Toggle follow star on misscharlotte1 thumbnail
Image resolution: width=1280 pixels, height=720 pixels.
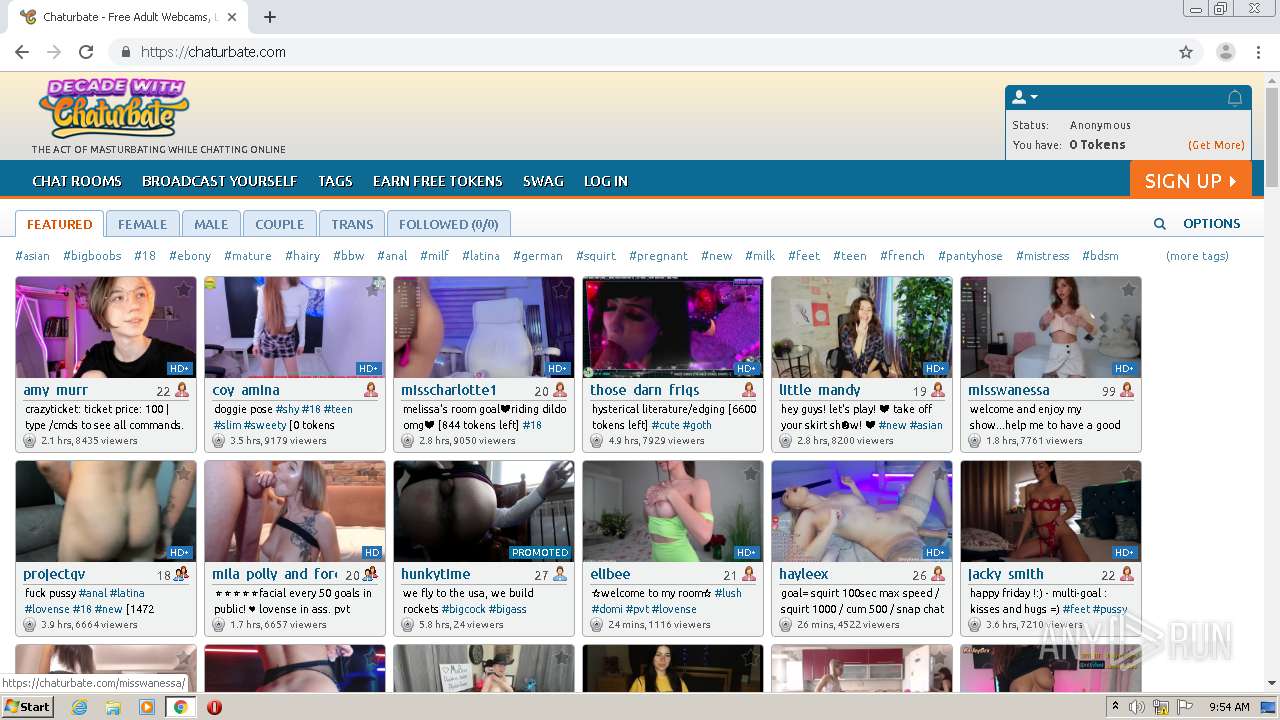[x=561, y=289]
